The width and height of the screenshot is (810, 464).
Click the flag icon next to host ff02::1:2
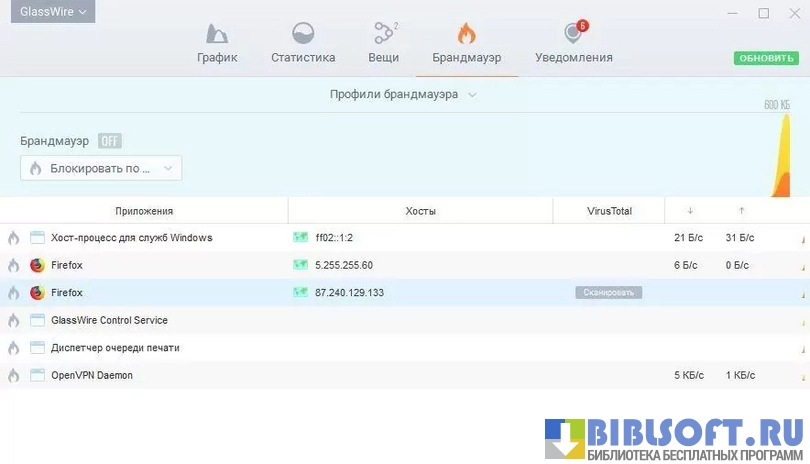pyautogui.click(x=300, y=238)
